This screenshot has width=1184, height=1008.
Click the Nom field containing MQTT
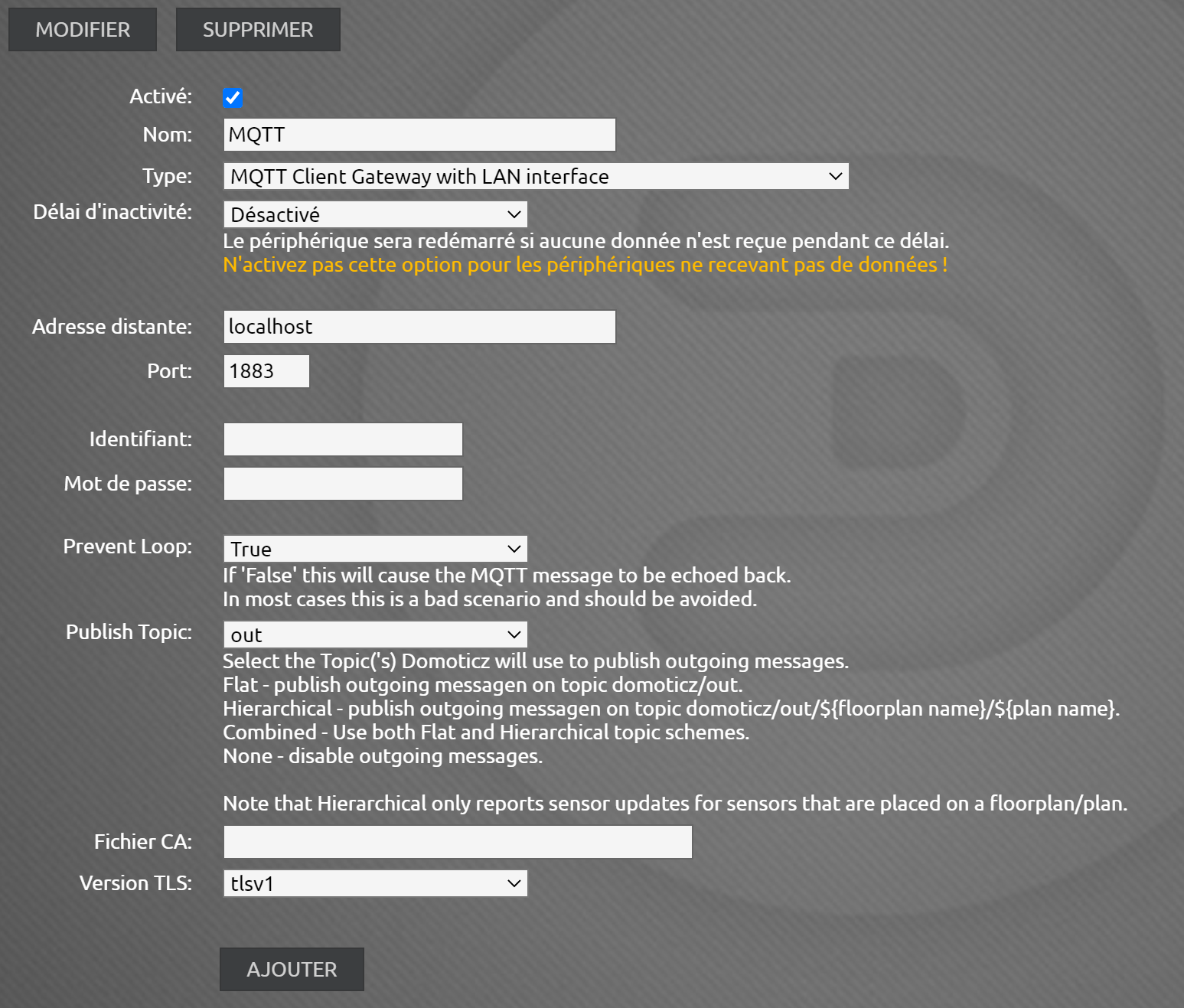[x=419, y=135]
